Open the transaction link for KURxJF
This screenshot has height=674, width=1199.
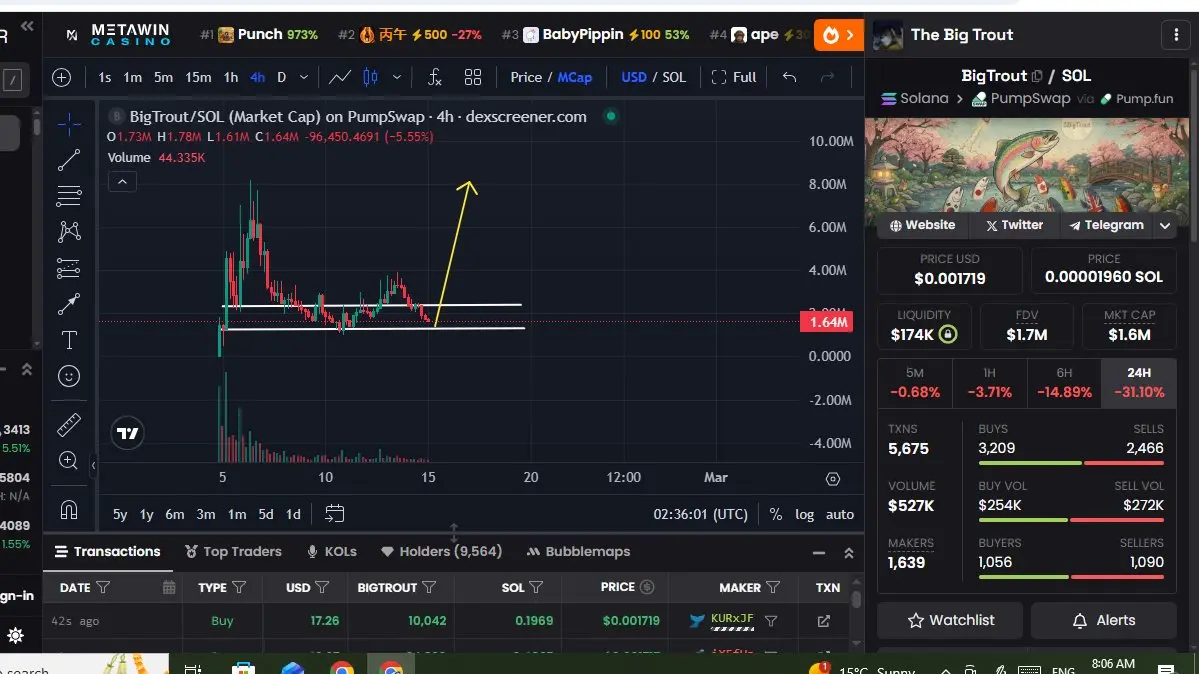coord(824,621)
